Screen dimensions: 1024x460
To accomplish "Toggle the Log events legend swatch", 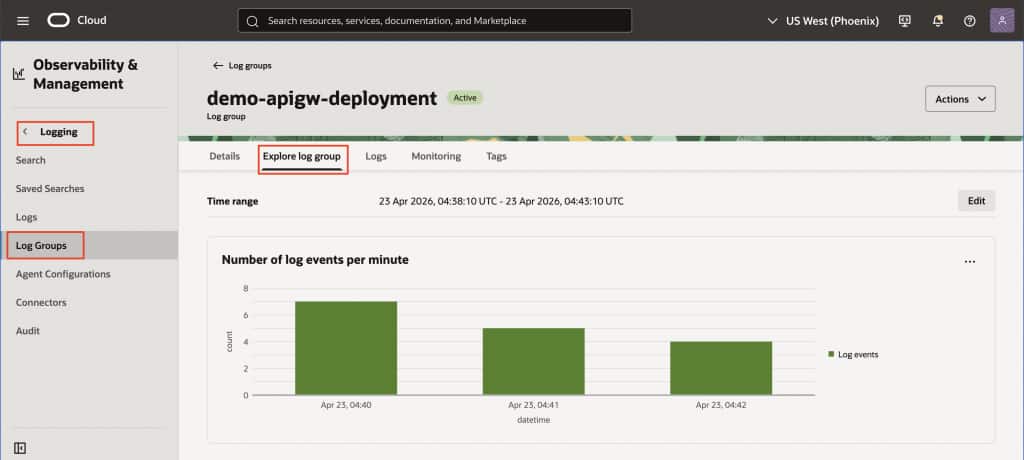I will tap(831, 354).
